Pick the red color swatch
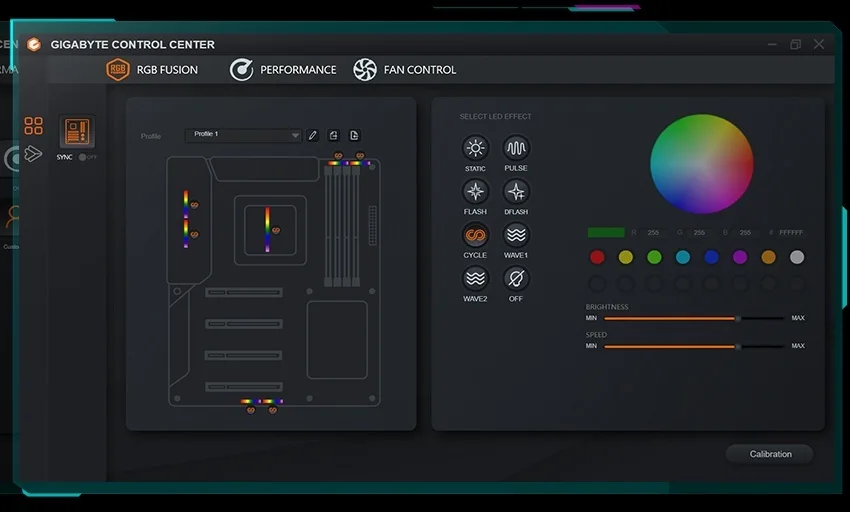This screenshot has width=850, height=512. coord(597,257)
